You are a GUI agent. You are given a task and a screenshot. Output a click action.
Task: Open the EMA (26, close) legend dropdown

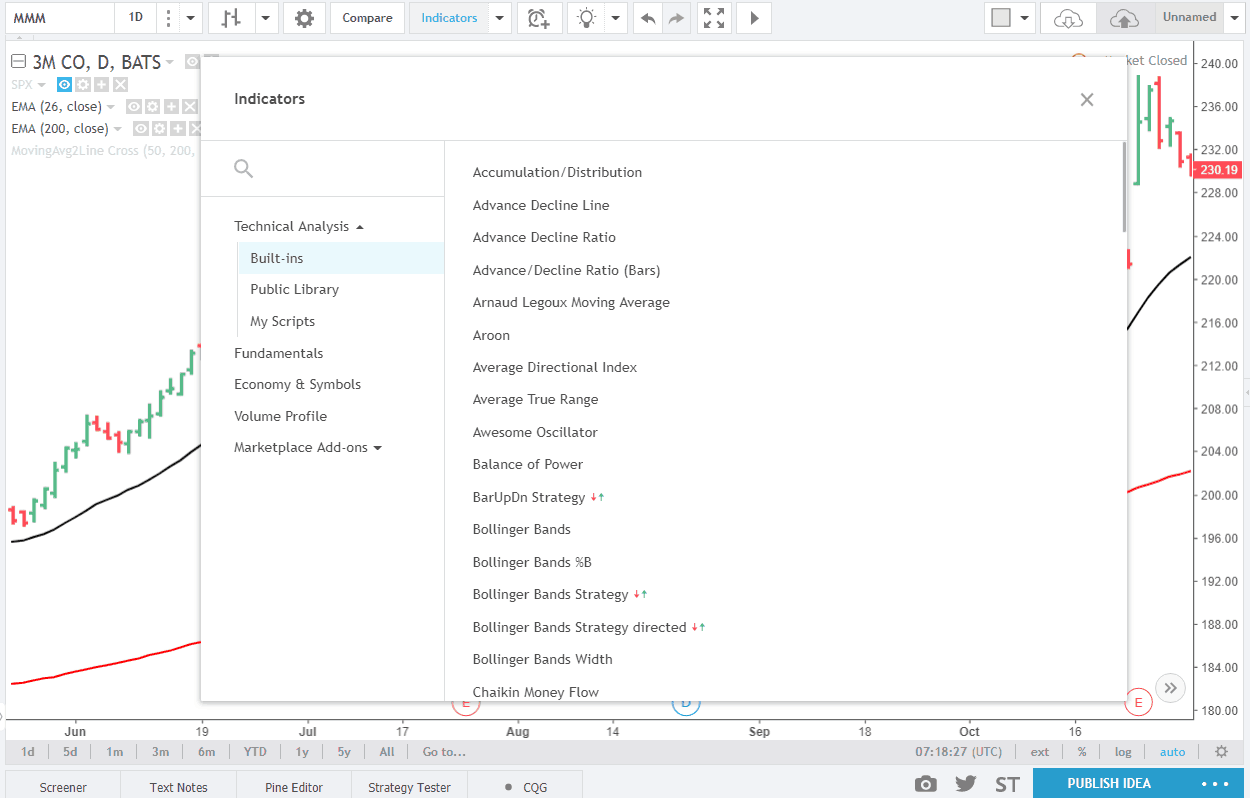(111, 107)
